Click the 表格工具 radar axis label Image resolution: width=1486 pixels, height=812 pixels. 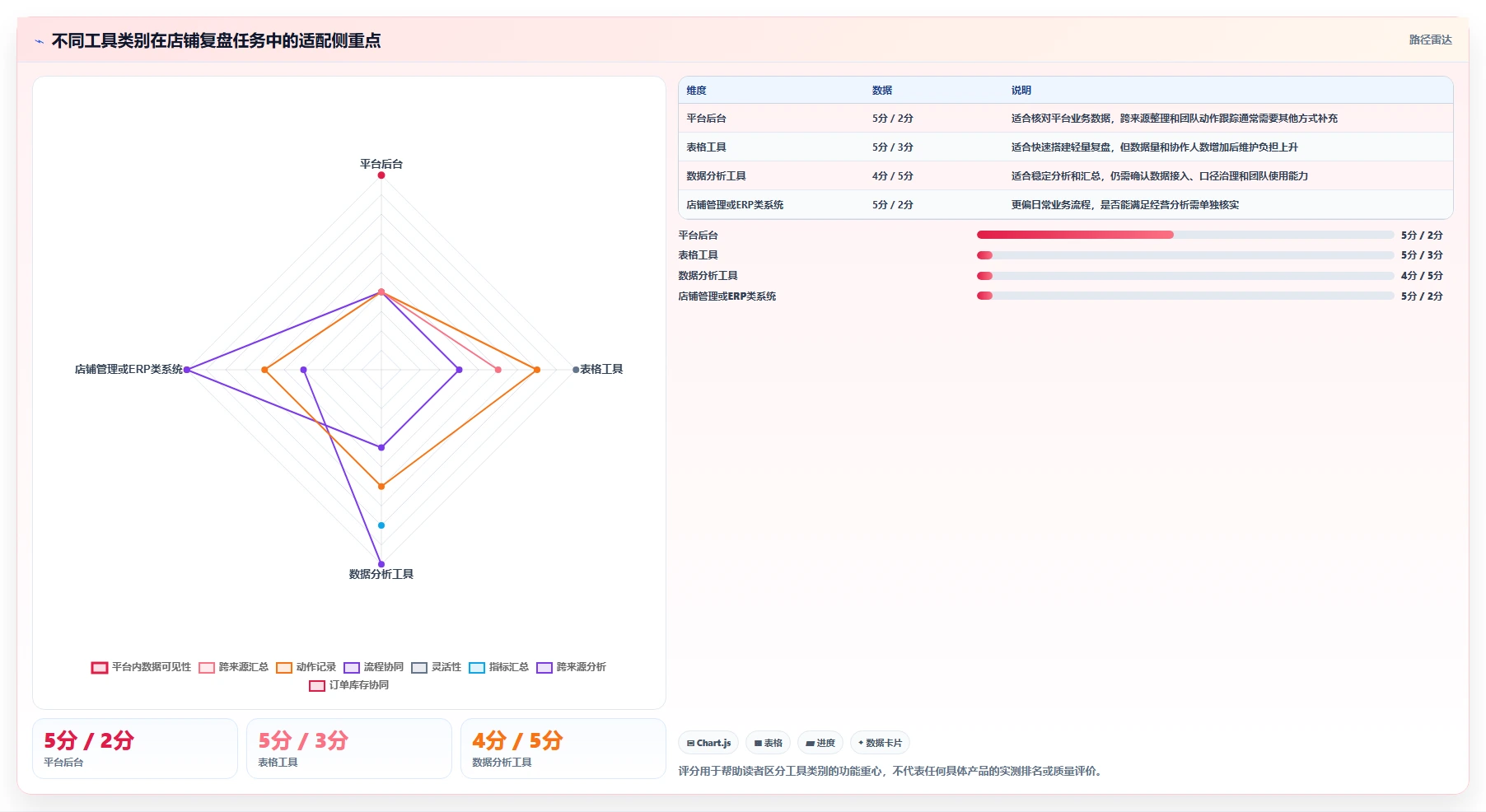(601, 369)
